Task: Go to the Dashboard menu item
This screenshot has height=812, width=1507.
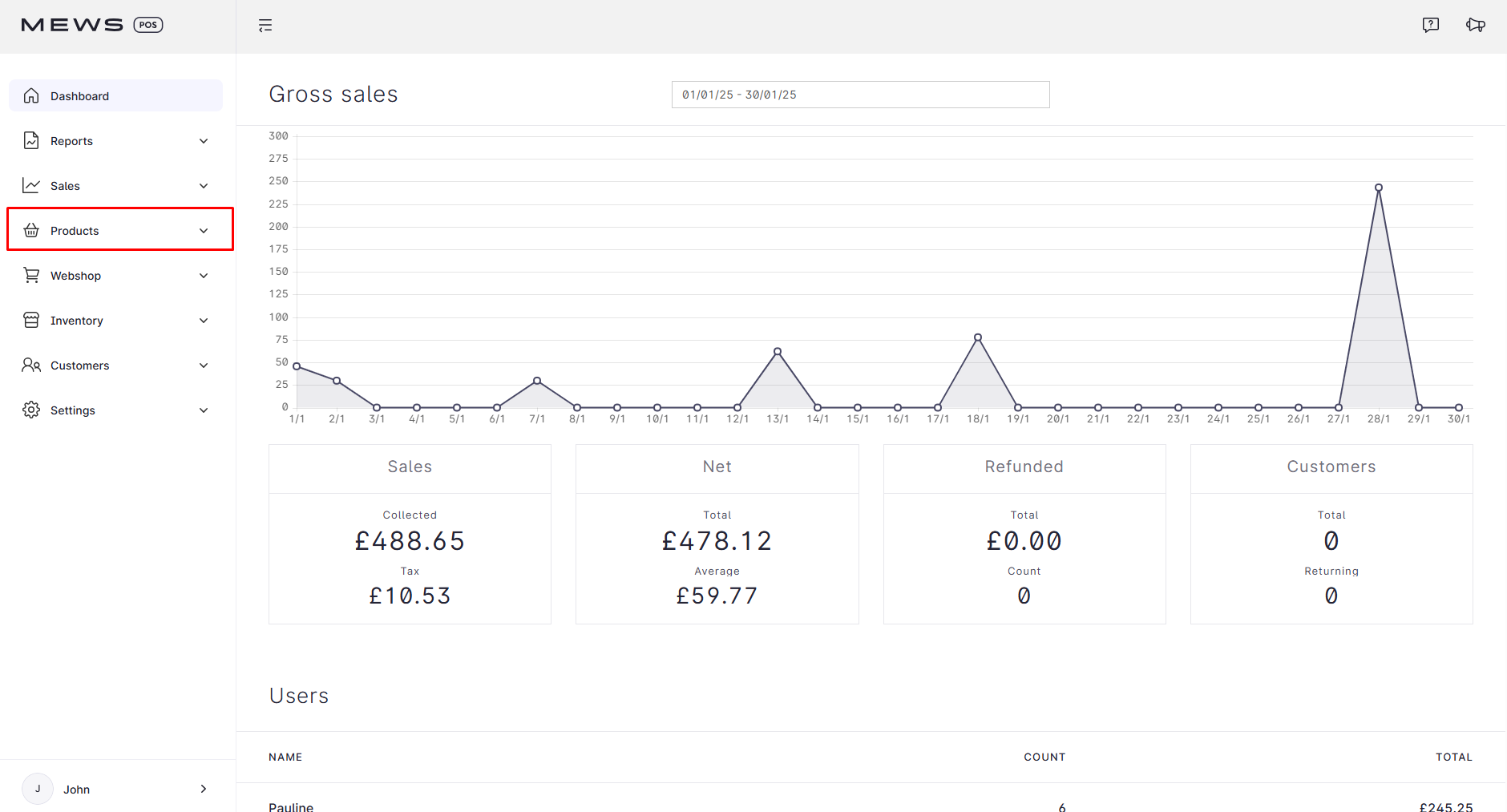Action: tap(79, 95)
